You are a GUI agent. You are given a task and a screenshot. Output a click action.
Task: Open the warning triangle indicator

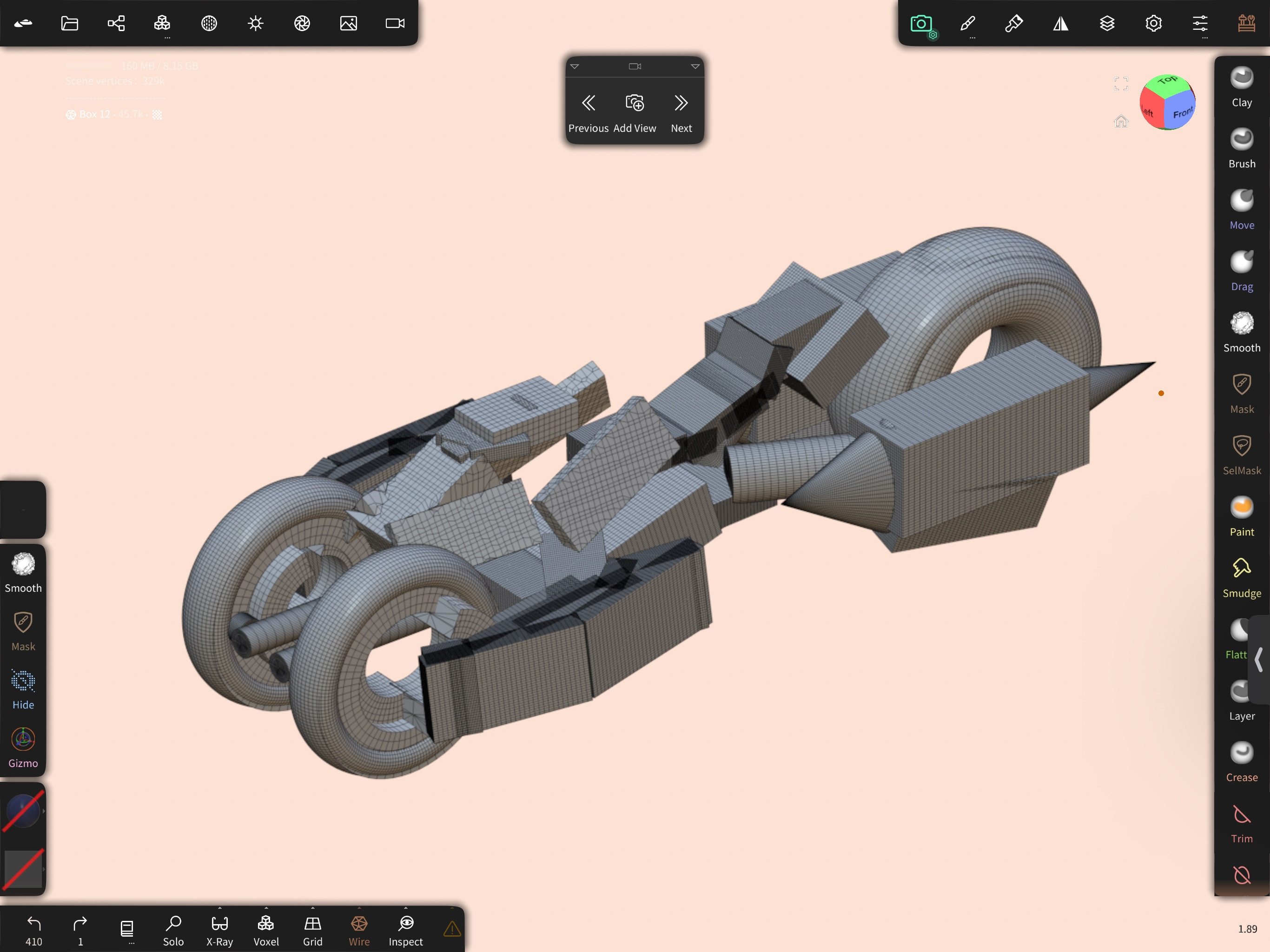tap(452, 928)
